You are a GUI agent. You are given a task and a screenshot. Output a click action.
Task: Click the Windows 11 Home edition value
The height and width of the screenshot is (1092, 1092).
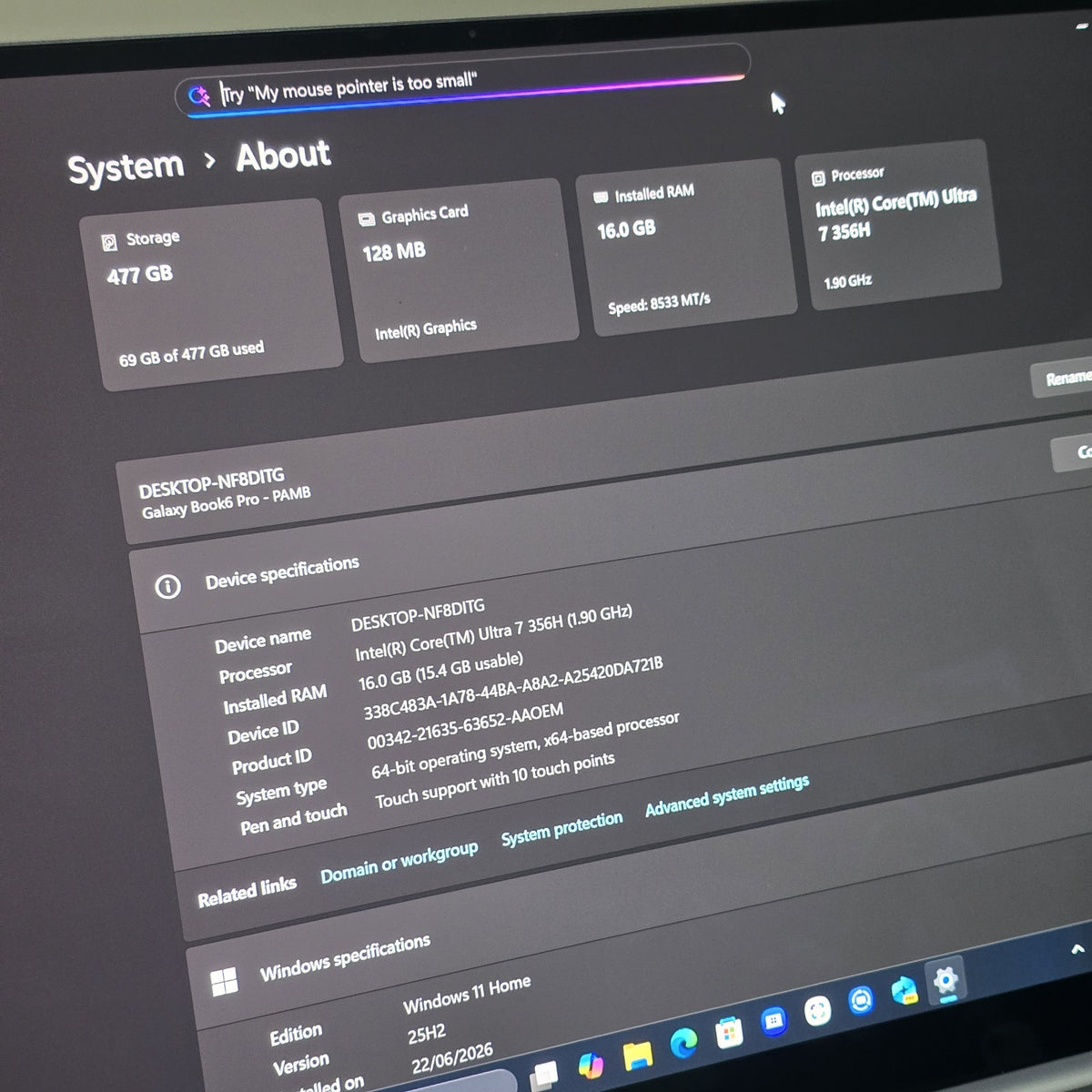(x=467, y=995)
